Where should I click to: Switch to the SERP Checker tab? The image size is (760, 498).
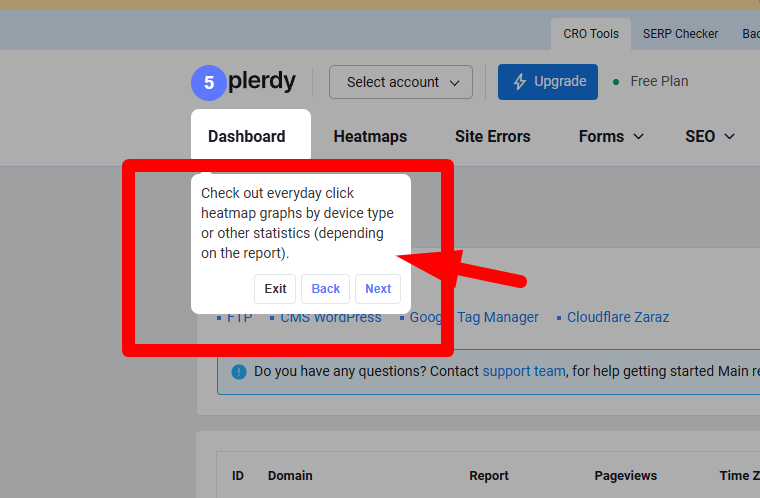681,34
